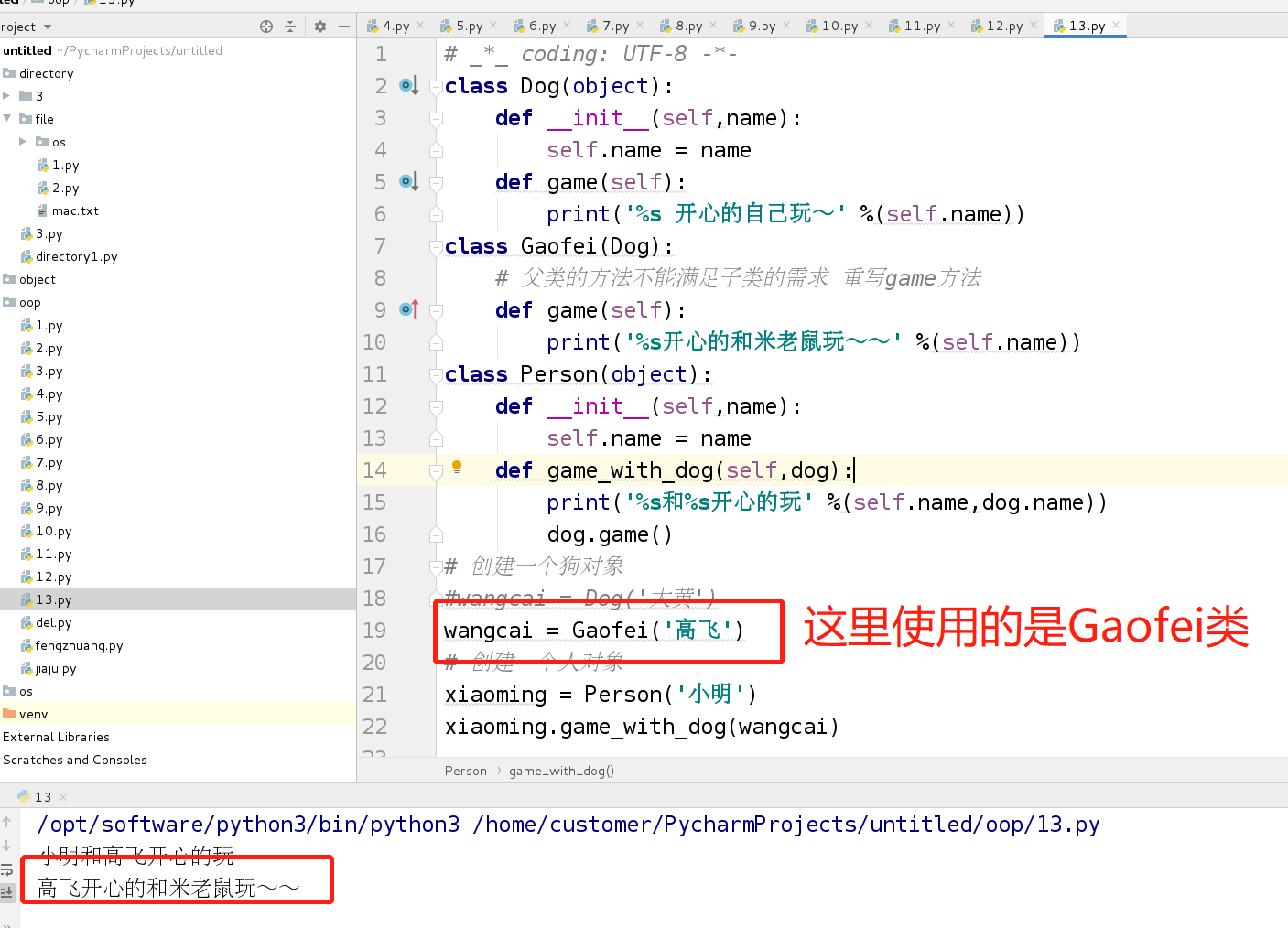Open Project panel settings gear
The image size is (1288, 928).
click(x=320, y=27)
